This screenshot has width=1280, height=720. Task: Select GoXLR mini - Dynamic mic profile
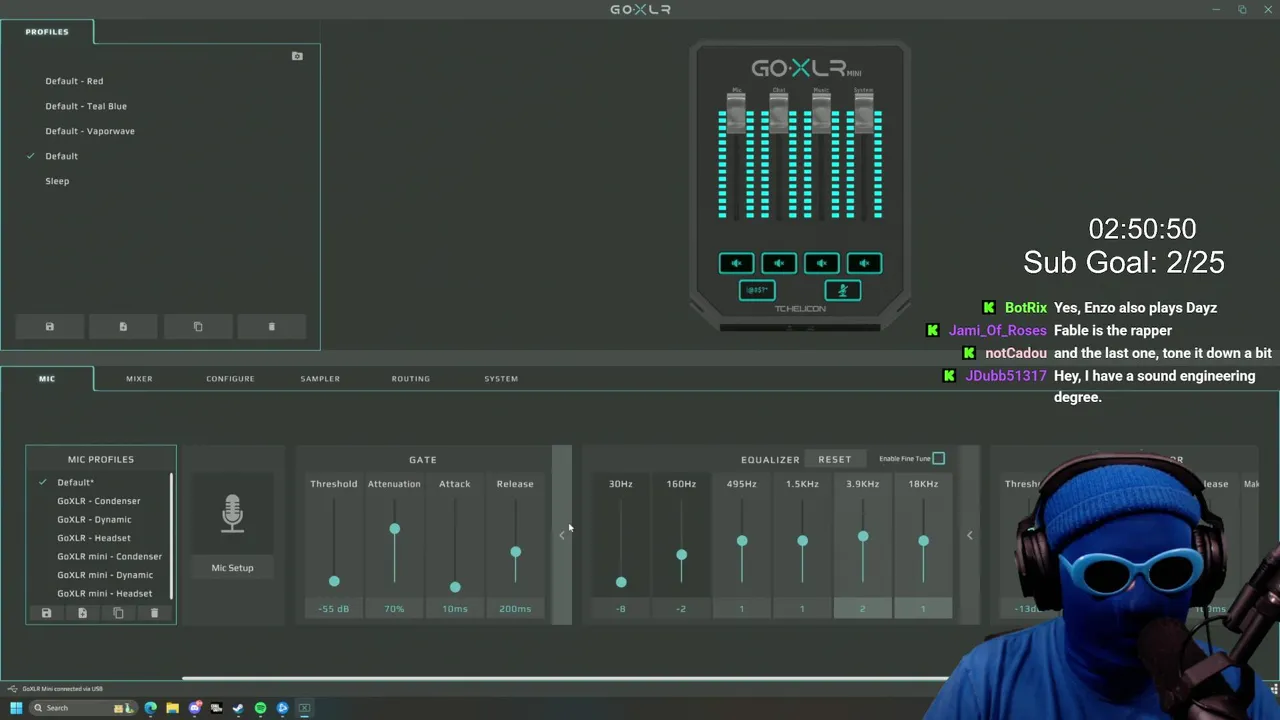105,575
